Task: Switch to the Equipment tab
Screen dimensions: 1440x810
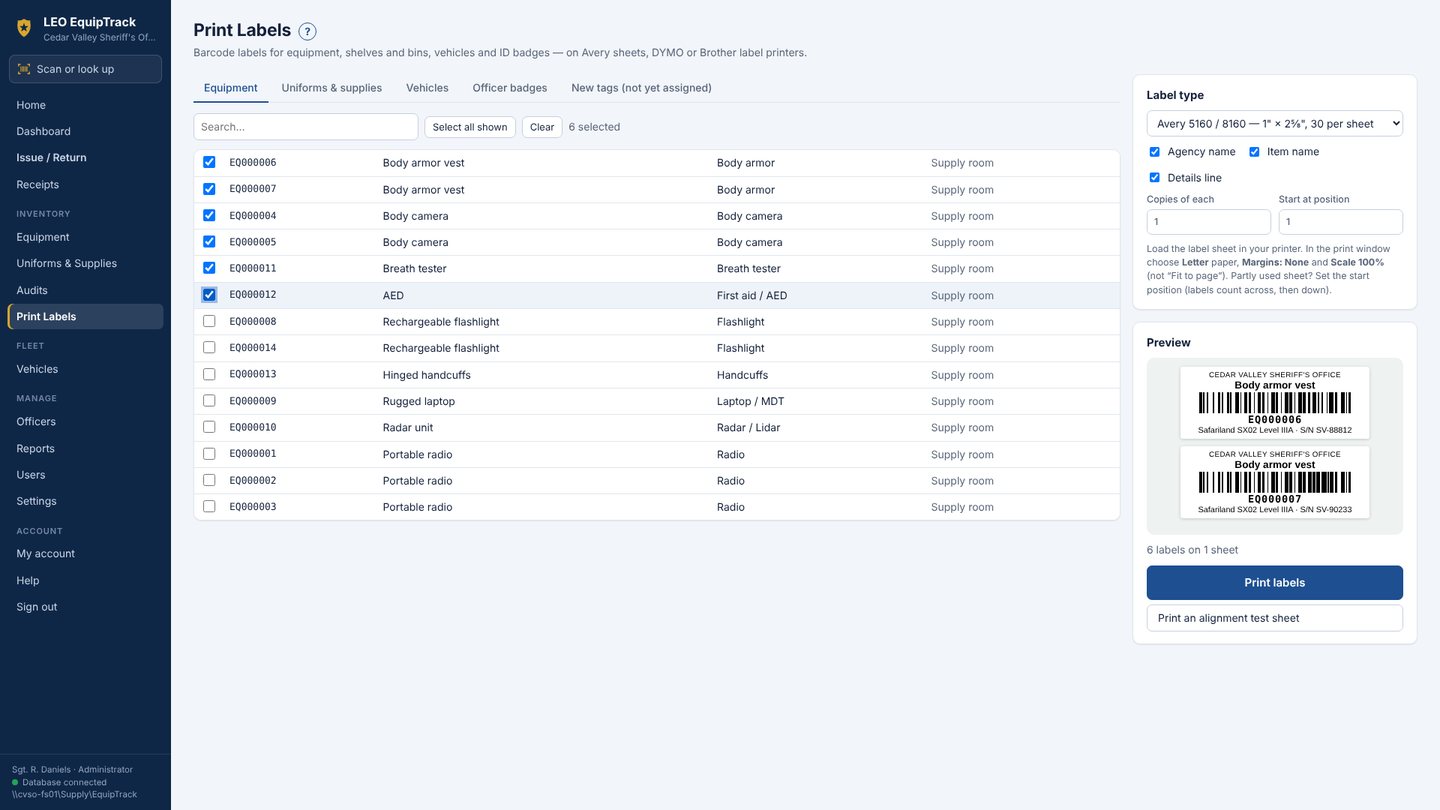Action: tap(231, 88)
